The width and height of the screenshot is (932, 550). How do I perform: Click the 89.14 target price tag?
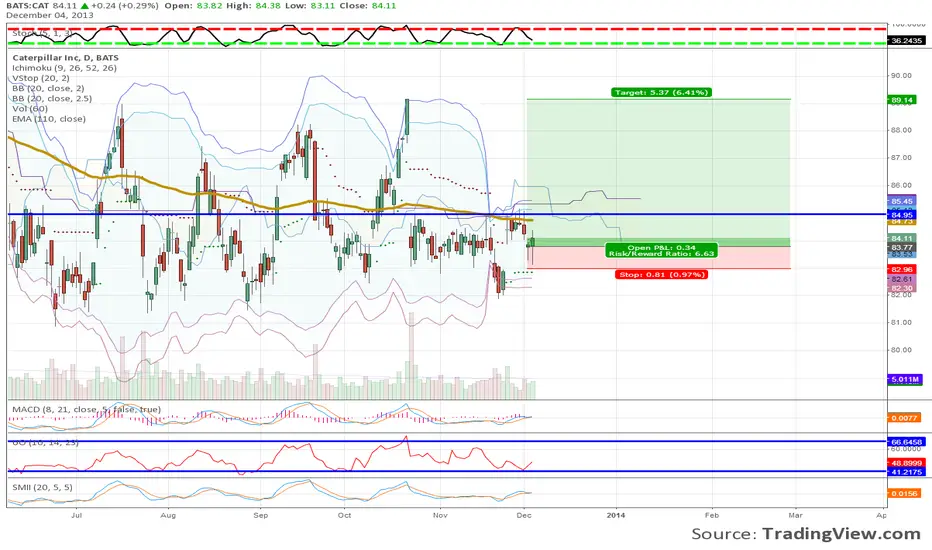[x=901, y=100]
